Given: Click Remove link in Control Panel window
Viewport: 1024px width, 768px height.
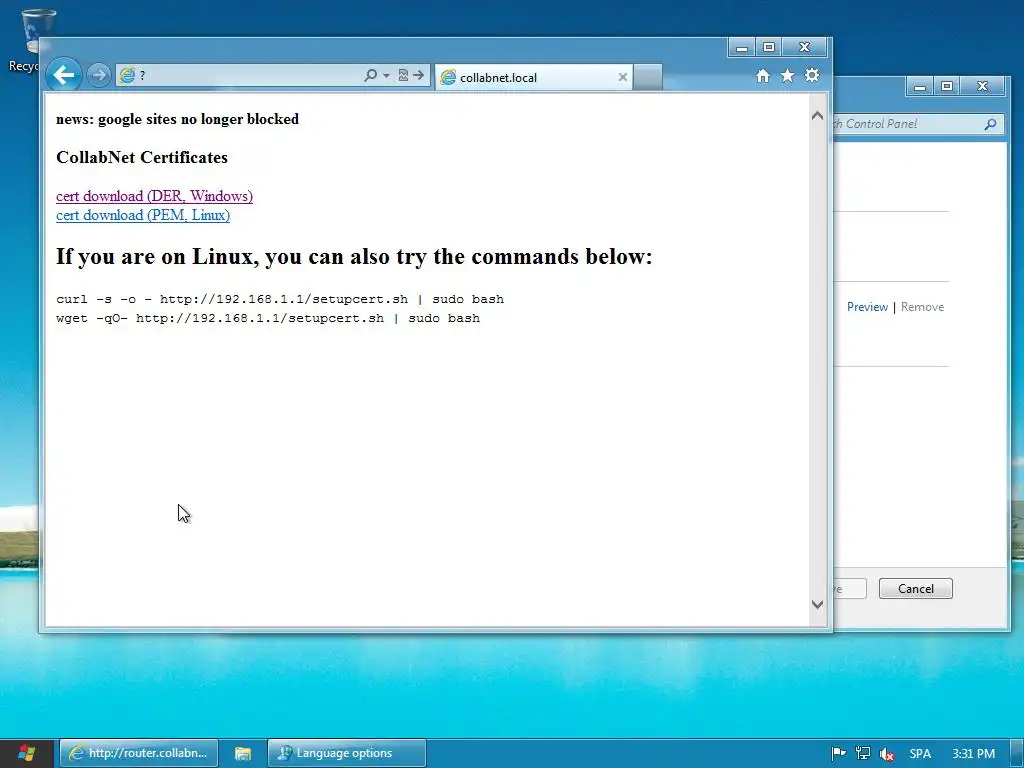Looking at the screenshot, I should point(922,307).
